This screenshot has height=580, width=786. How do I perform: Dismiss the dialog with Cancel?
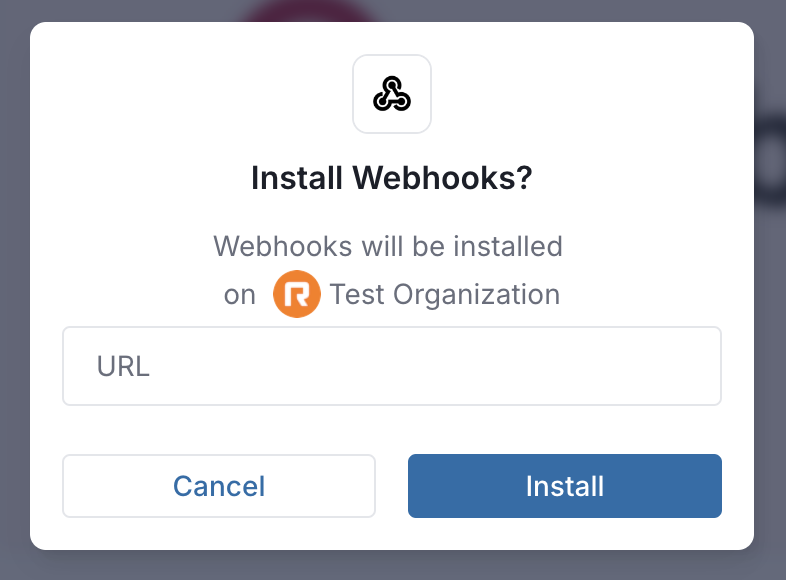pos(219,486)
